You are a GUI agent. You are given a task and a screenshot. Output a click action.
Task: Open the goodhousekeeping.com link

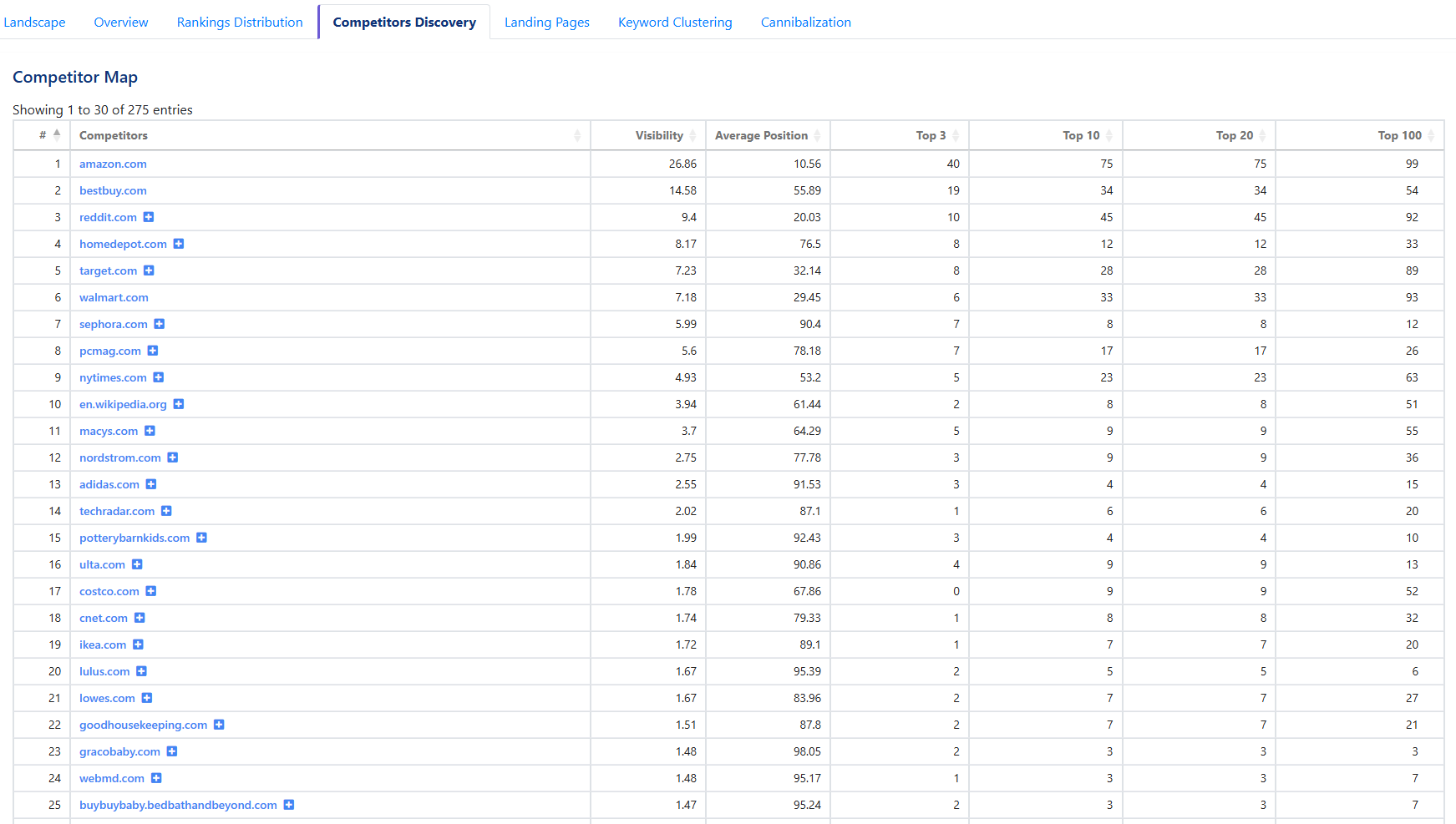143,725
